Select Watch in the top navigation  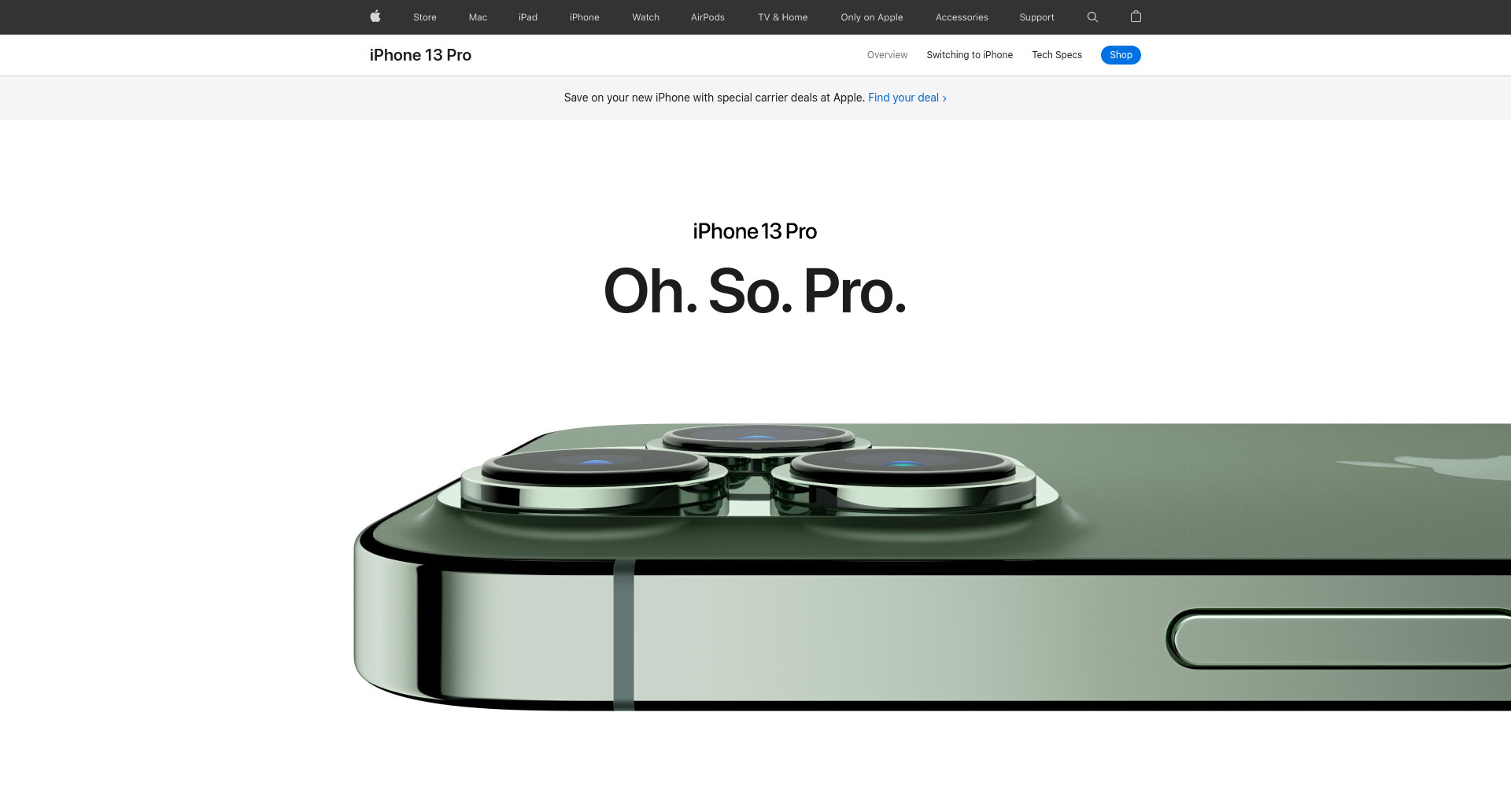click(x=646, y=17)
